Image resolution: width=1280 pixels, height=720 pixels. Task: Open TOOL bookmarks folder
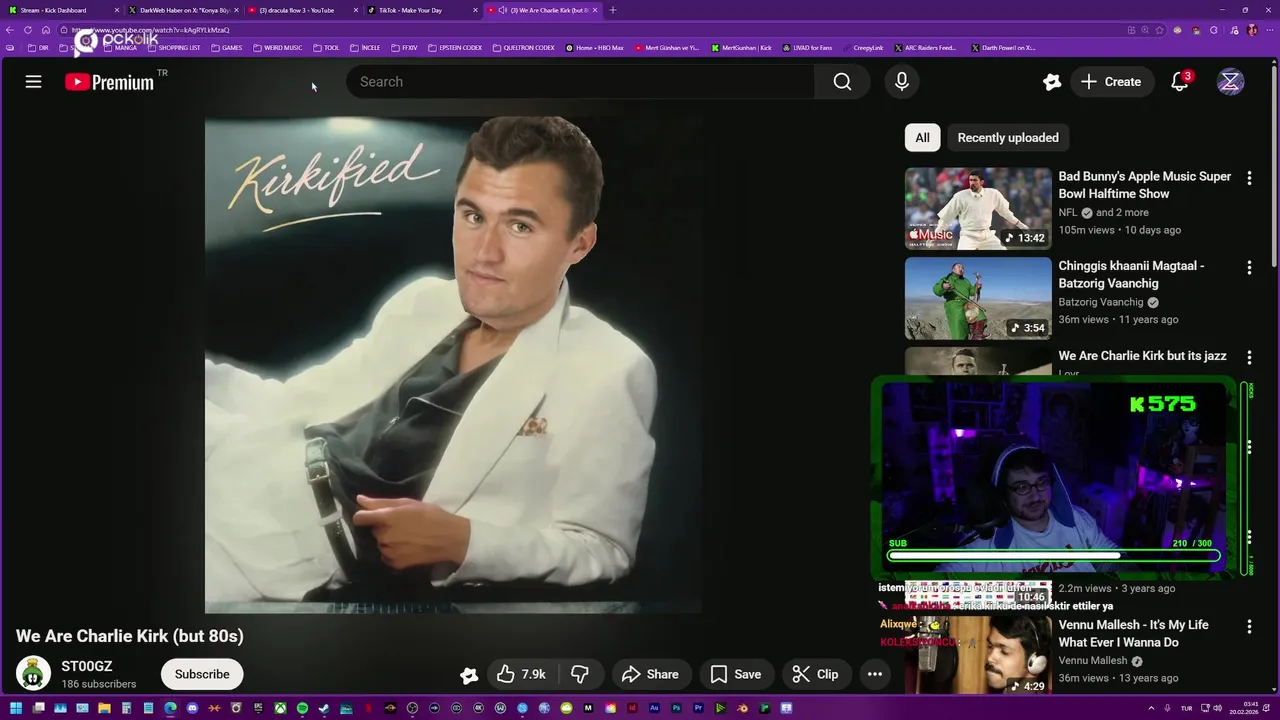click(327, 48)
